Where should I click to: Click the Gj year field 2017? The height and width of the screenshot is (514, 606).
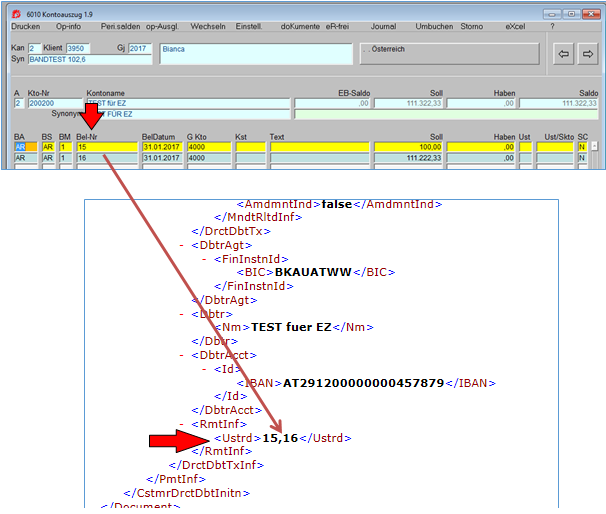click(140, 48)
